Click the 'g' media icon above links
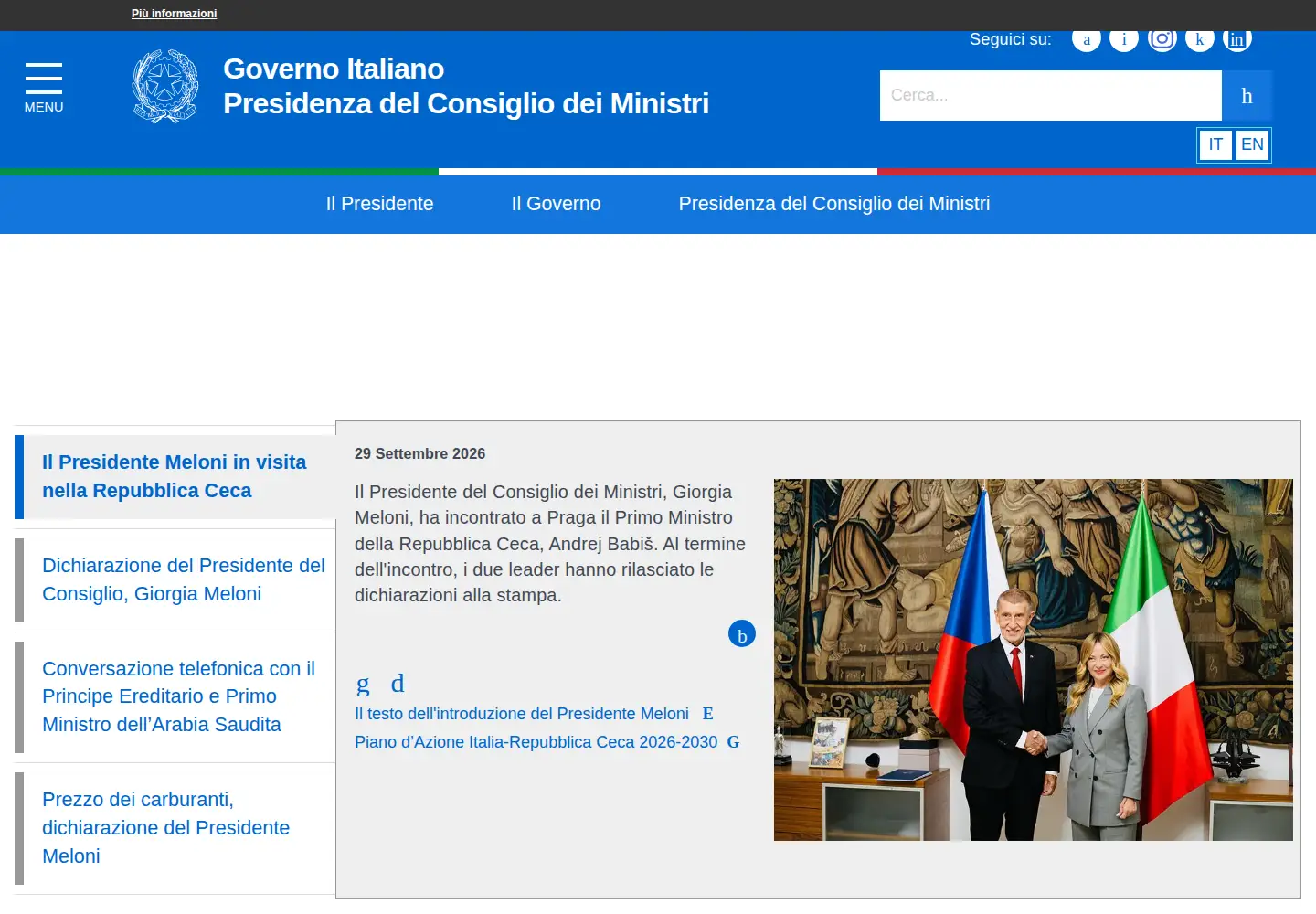 (363, 683)
